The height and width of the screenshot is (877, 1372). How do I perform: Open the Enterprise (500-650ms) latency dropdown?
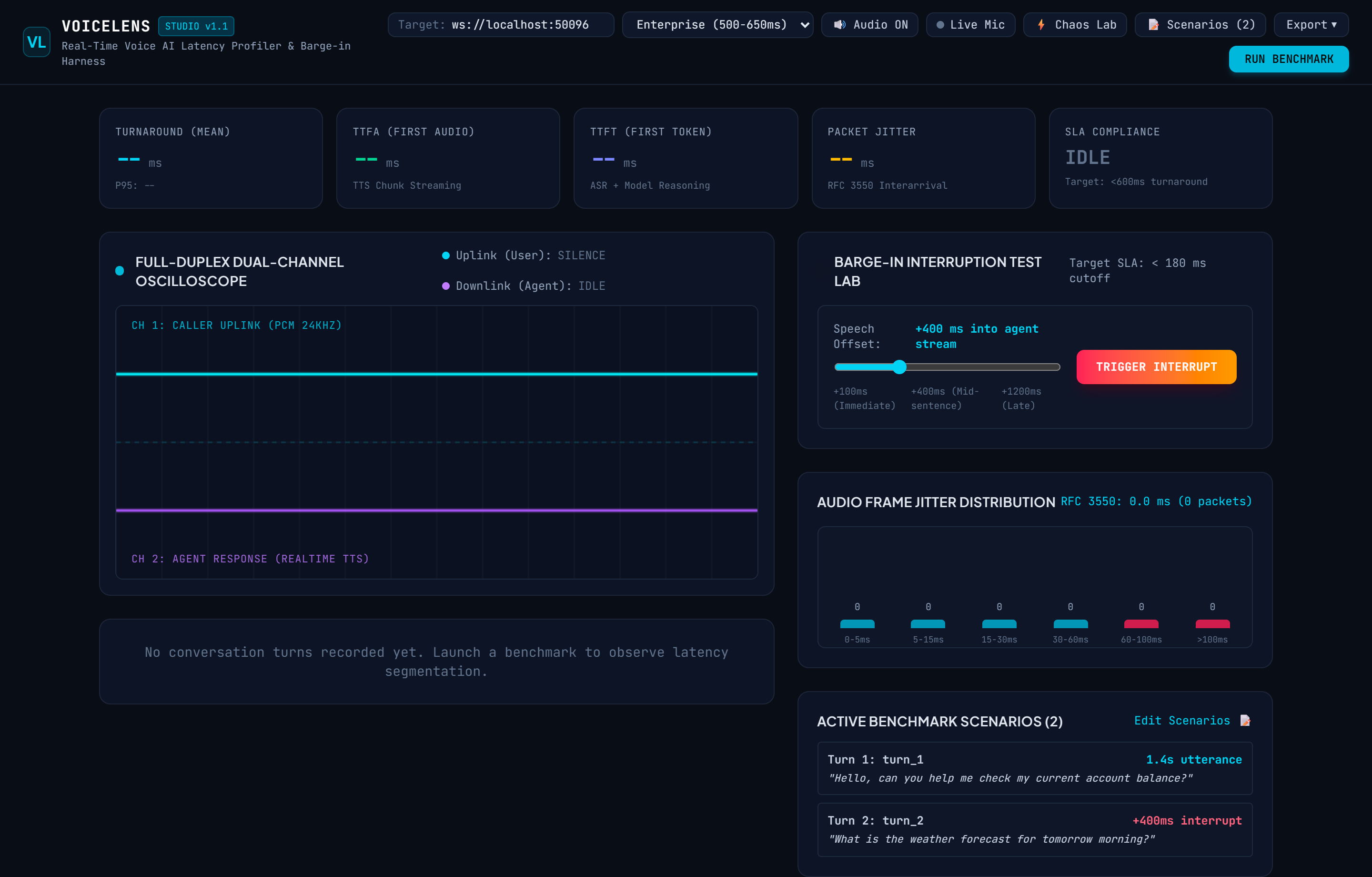pos(717,24)
